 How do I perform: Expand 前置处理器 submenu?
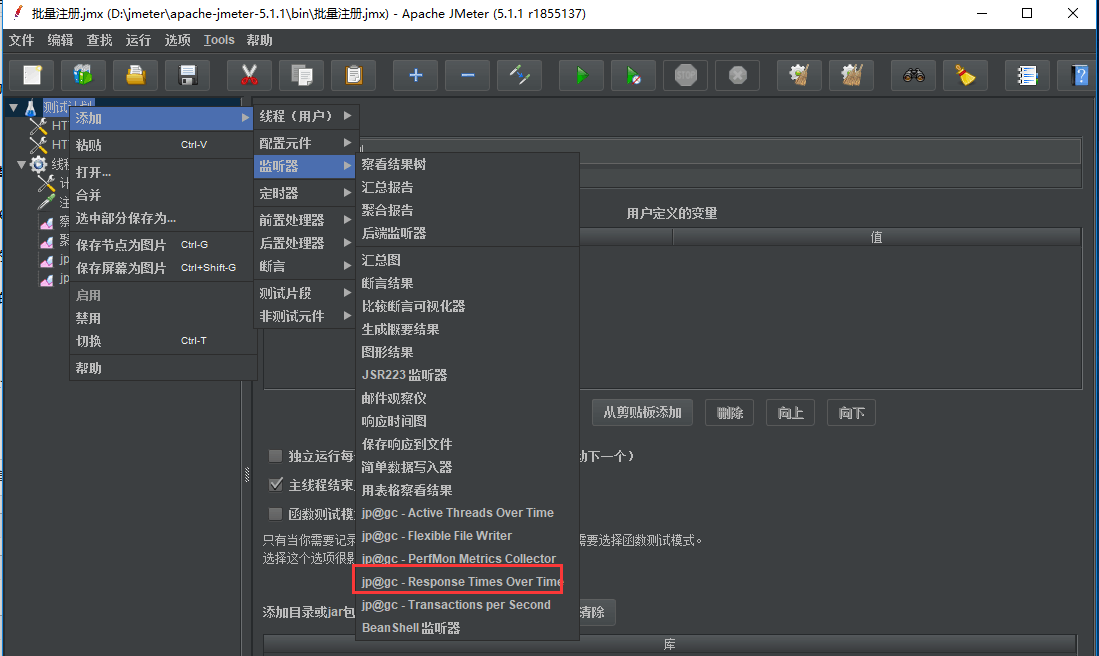(306, 220)
